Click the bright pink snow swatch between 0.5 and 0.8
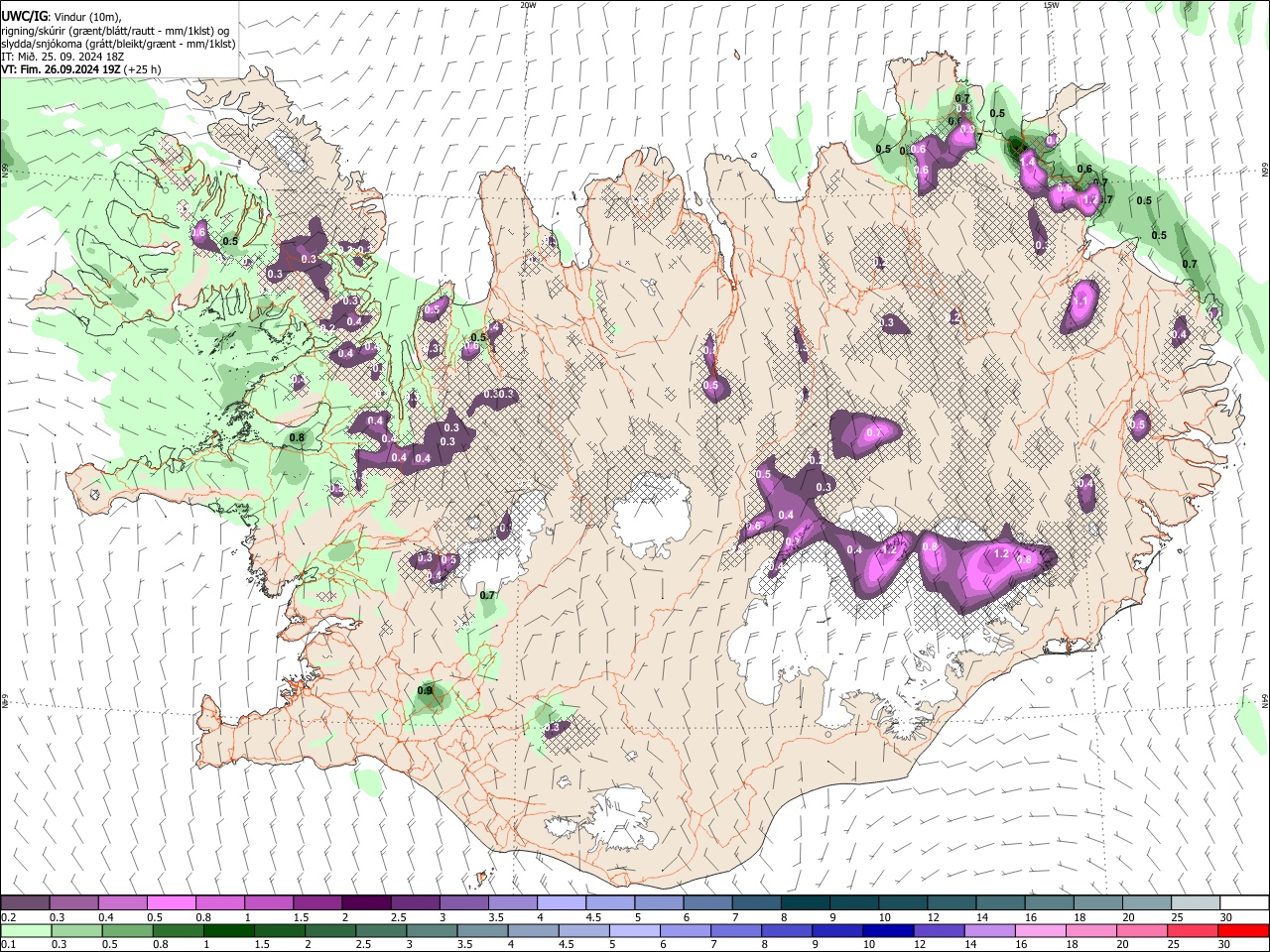The width and height of the screenshot is (1270, 952). (172, 903)
